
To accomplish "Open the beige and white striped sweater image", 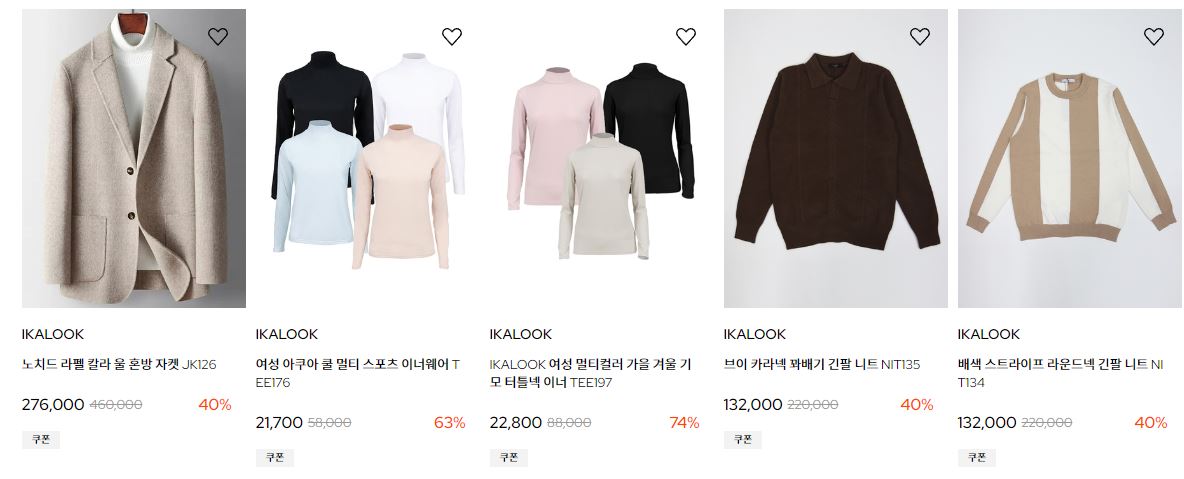I will click(x=1070, y=159).
